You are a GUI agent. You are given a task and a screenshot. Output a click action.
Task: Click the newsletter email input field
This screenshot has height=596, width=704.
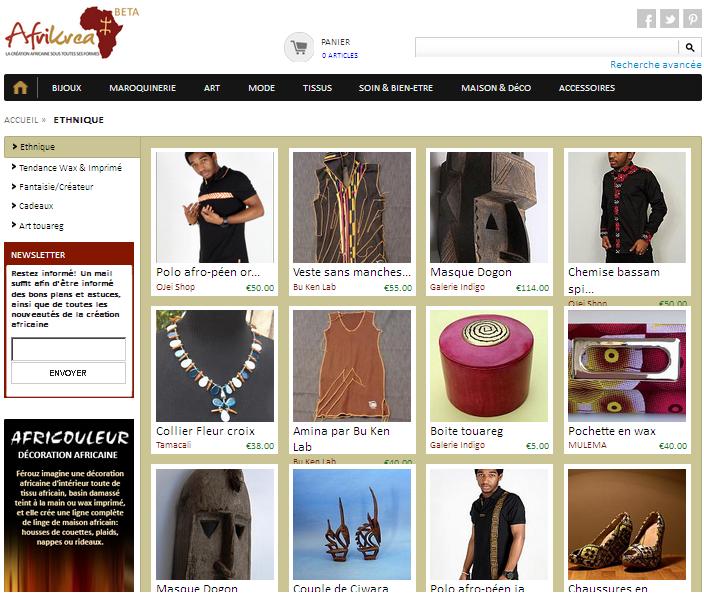pos(68,349)
